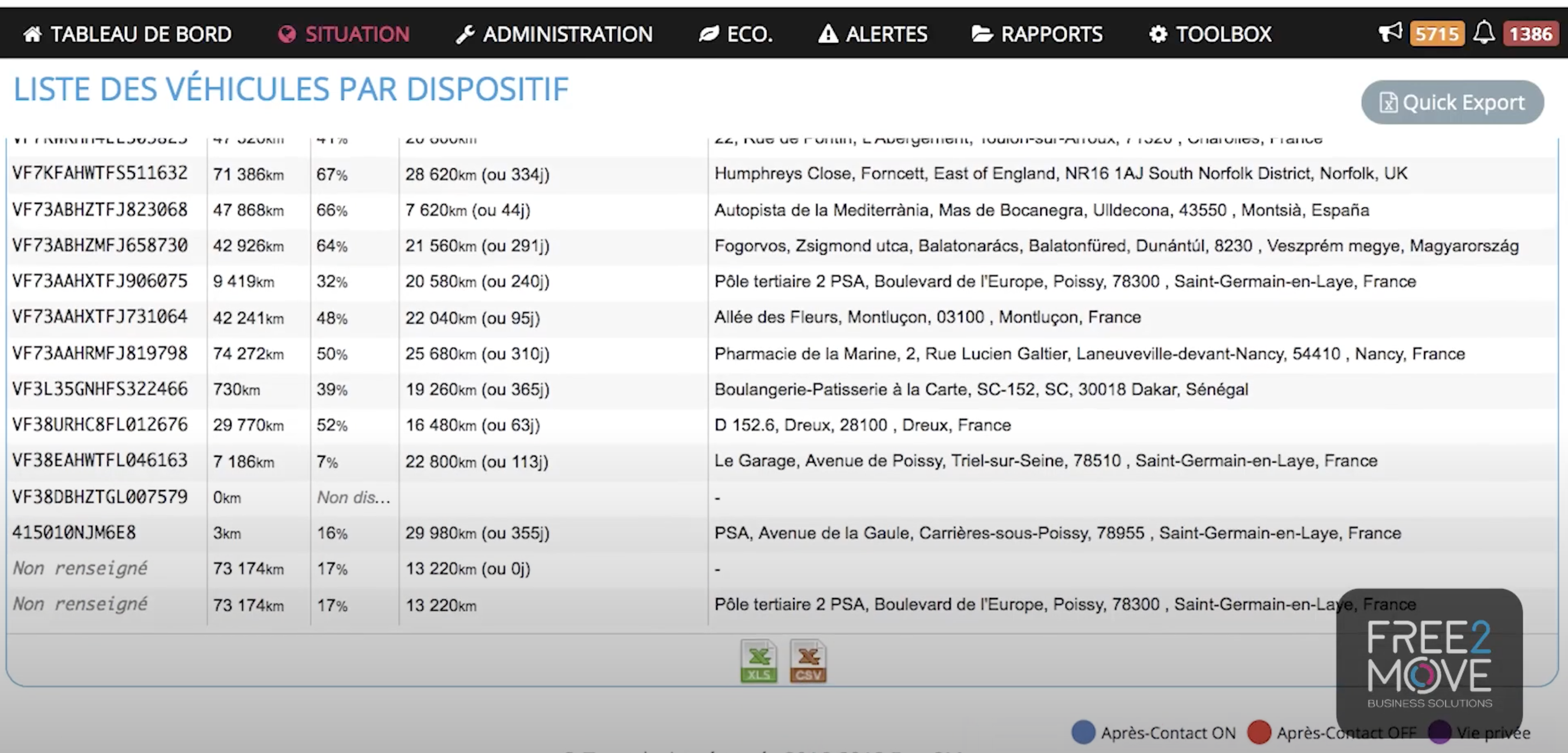Open the Alertes menu
1568x753 pixels.
(x=873, y=34)
